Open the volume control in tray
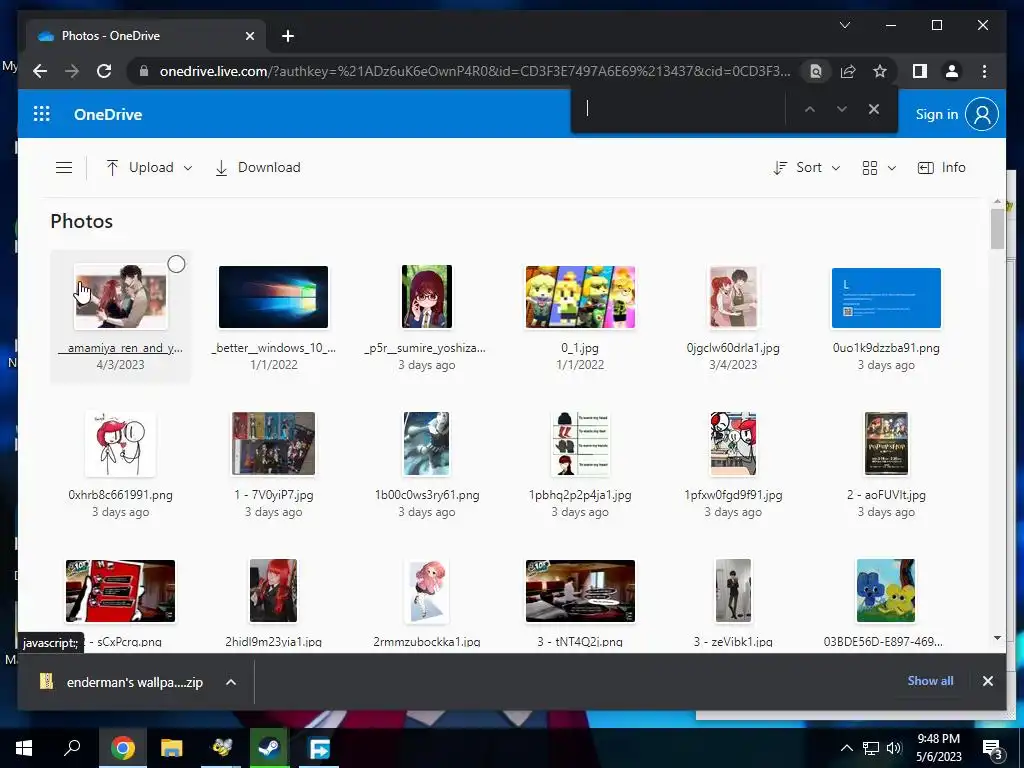Image resolution: width=1024 pixels, height=768 pixels. [x=894, y=748]
